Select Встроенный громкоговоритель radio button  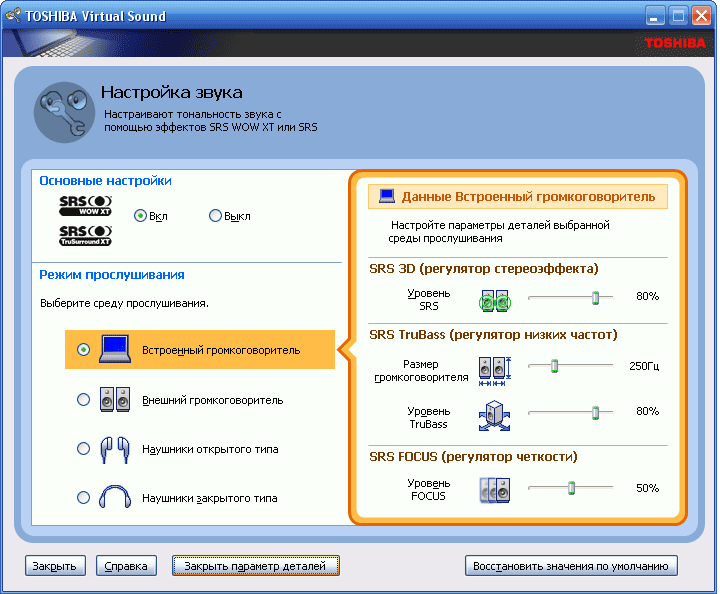[83, 349]
